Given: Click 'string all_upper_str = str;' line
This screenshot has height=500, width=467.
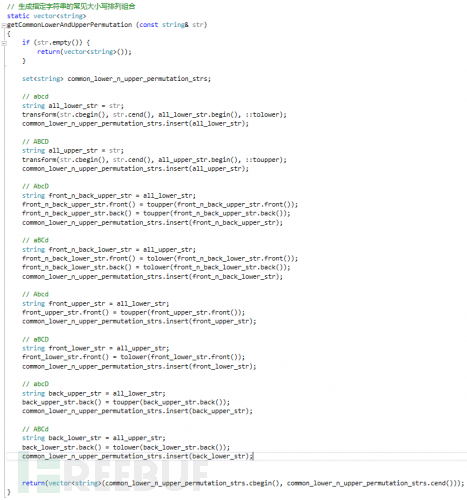Looking at the screenshot, I should tap(73, 151).
